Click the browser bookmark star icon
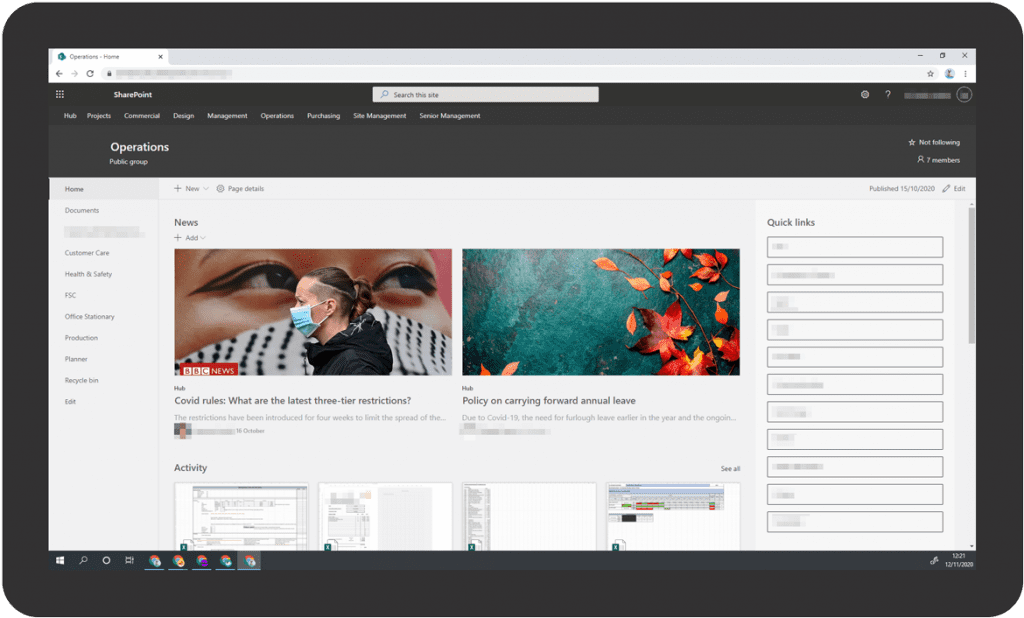The height and width of the screenshot is (618, 1024). (x=931, y=73)
